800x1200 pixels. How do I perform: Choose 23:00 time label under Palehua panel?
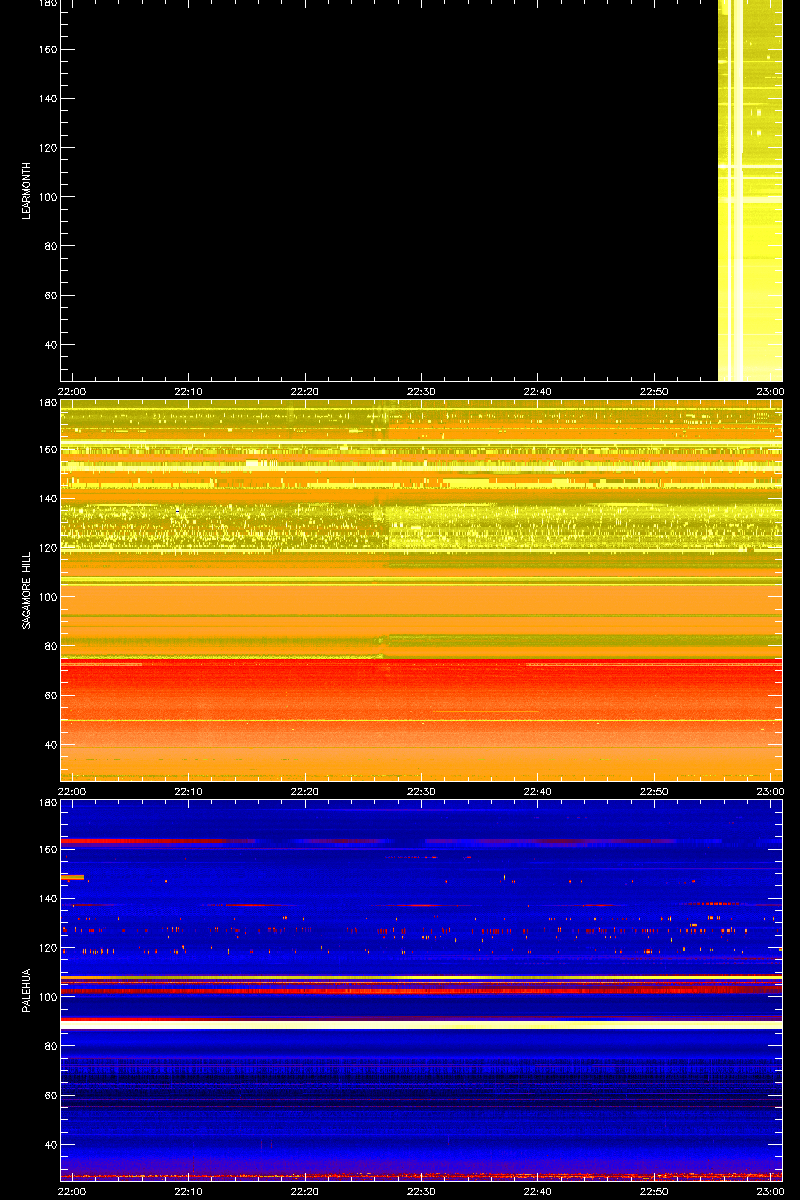click(x=770, y=1191)
